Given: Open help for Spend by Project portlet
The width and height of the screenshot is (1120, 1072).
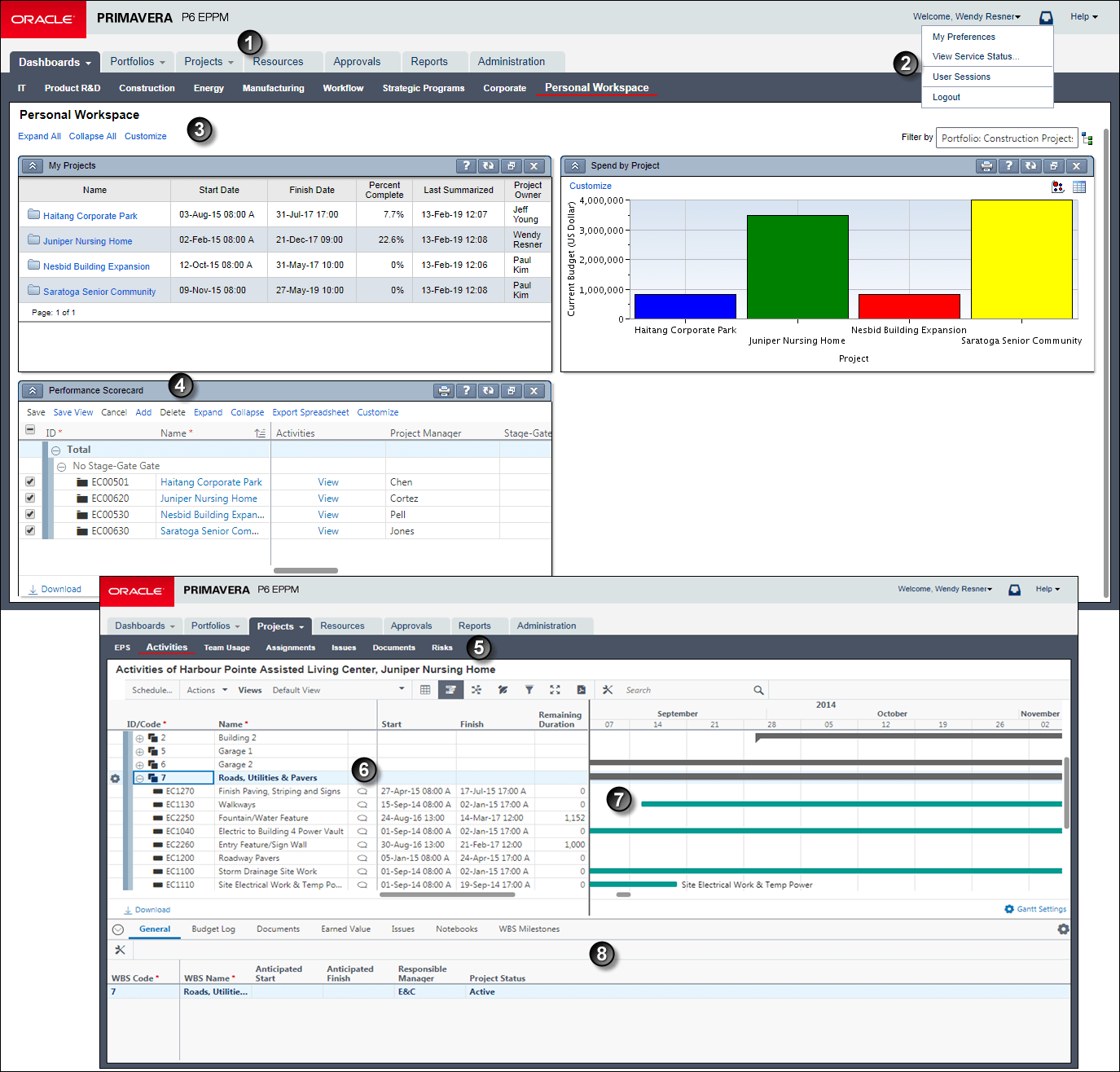Looking at the screenshot, I should tap(1008, 165).
